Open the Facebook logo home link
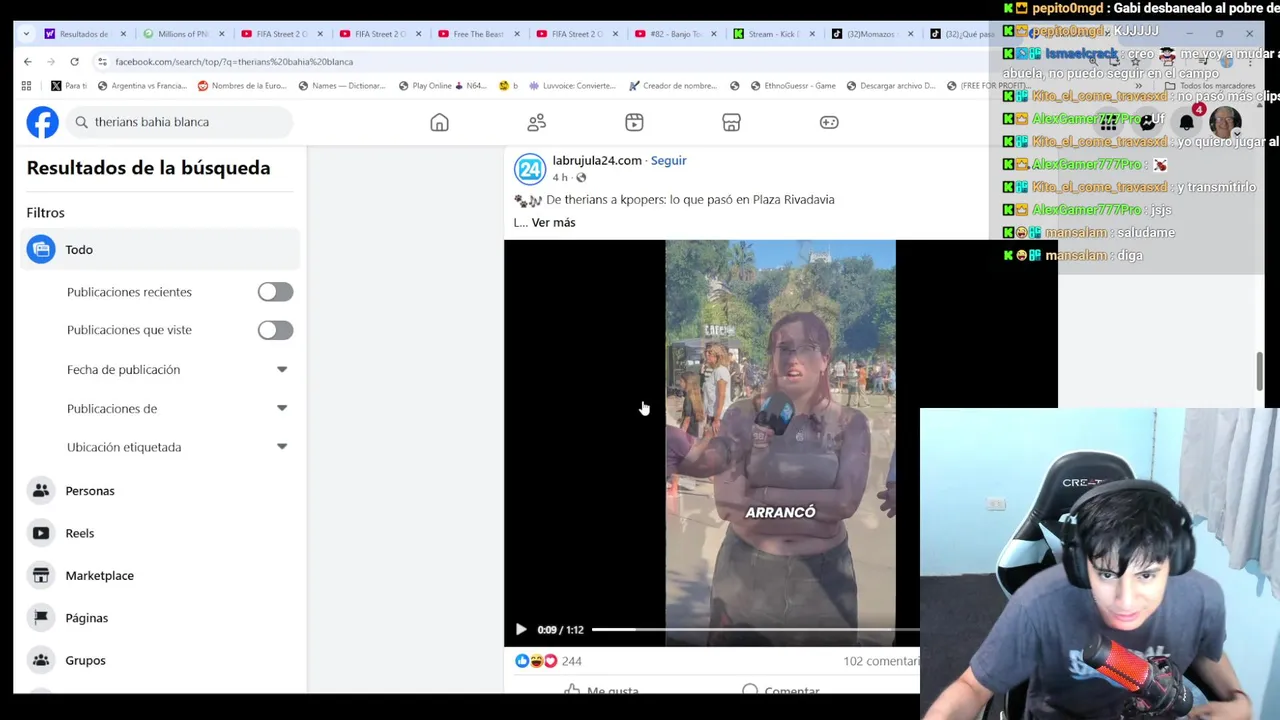The image size is (1280, 720). point(42,122)
